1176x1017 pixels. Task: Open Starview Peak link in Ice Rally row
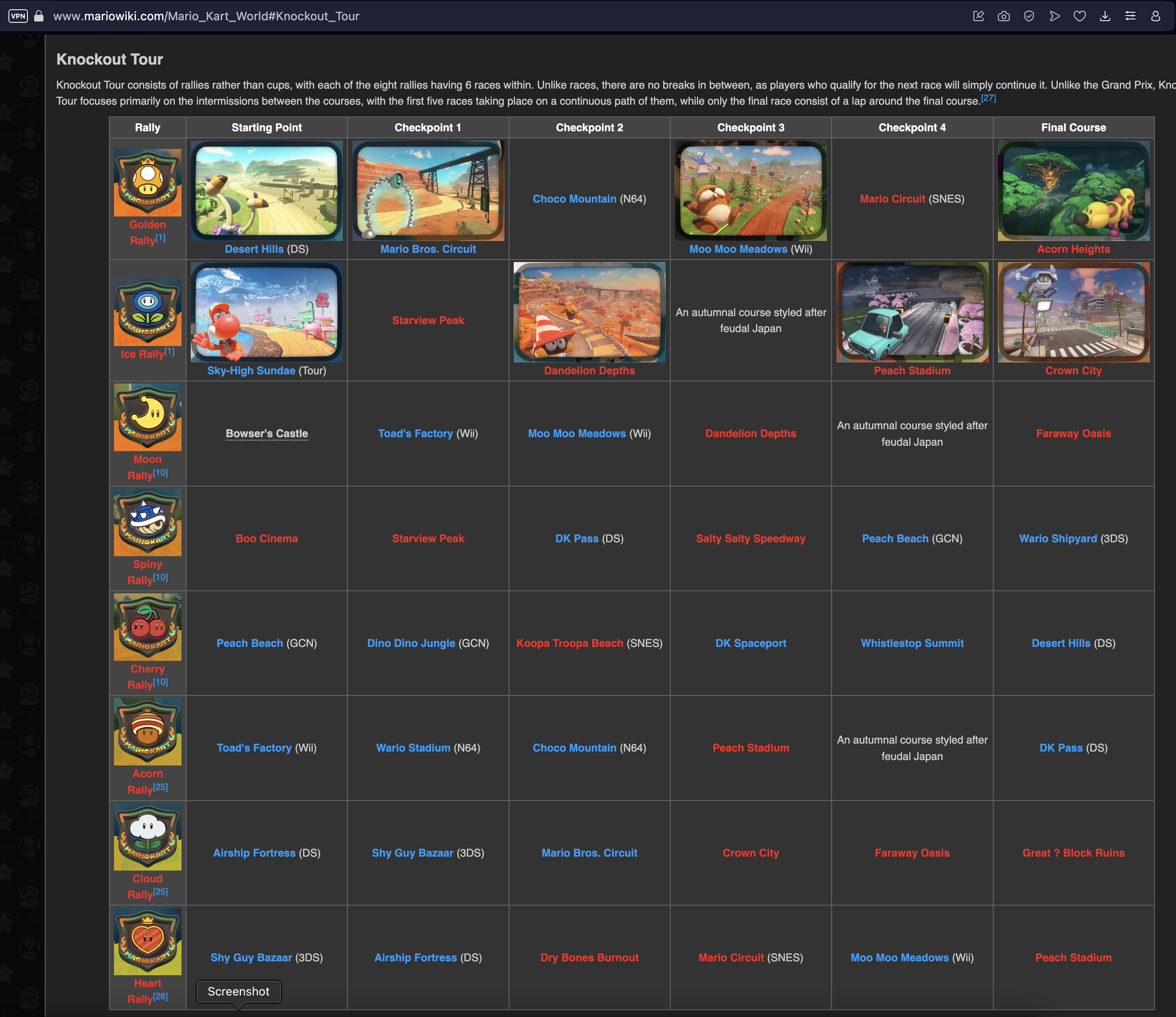point(428,320)
